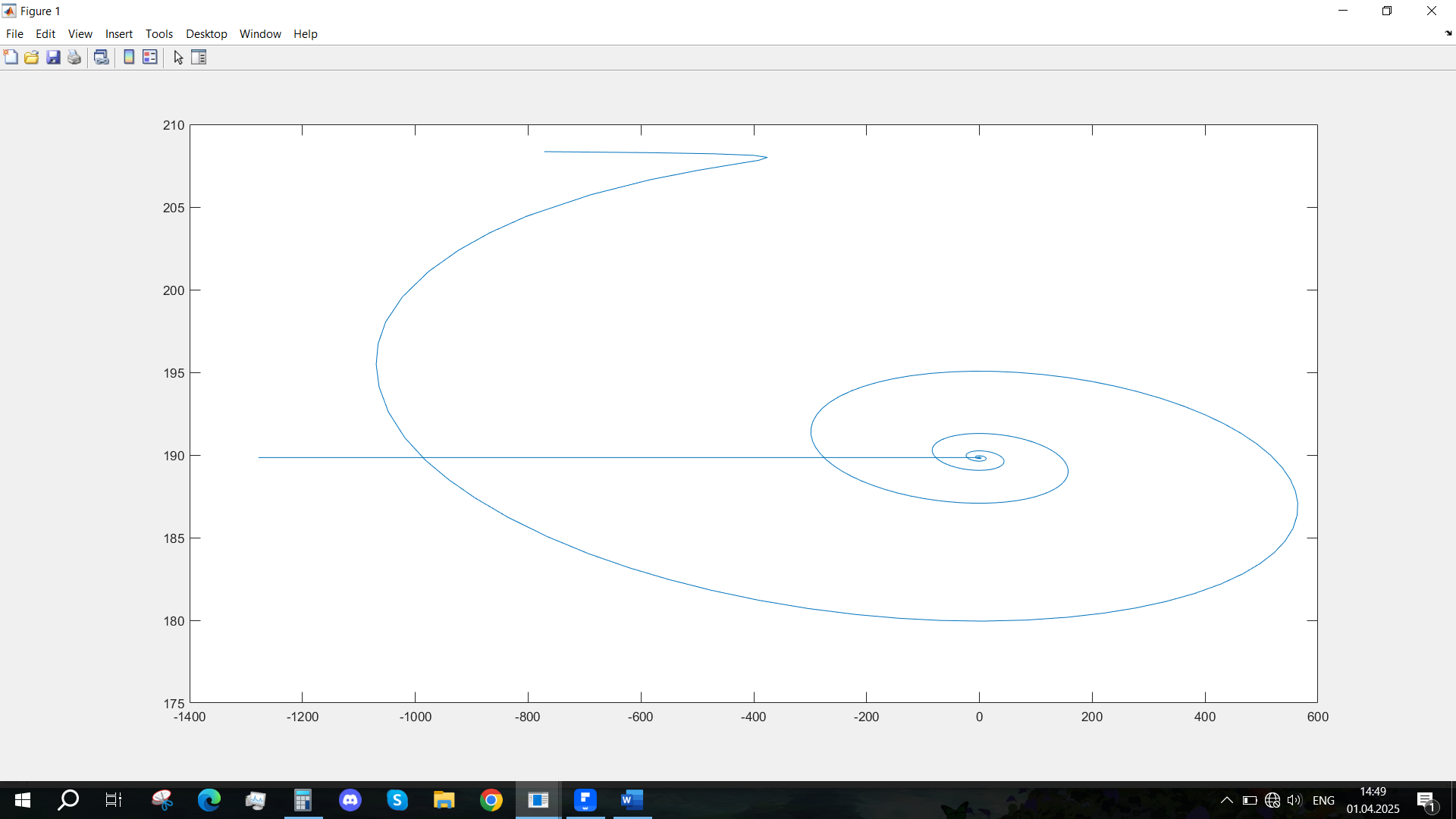Viewport: 1456px width, 819px height.
Task: Switch to Microsoft Word on the taskbar
Action: pyautogui.click(x=632, y=800)
